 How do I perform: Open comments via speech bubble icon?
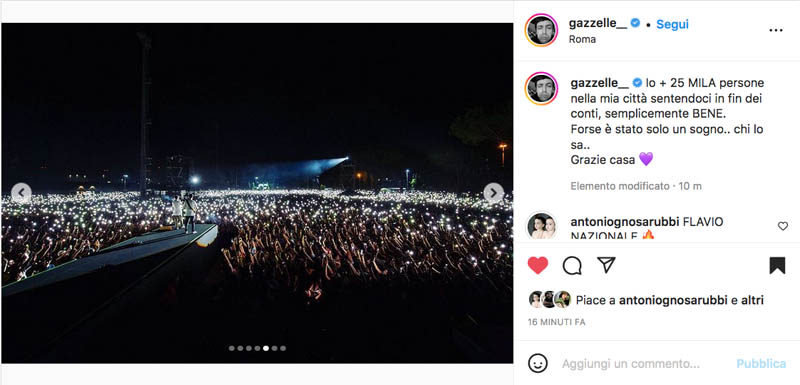point(572,265)
